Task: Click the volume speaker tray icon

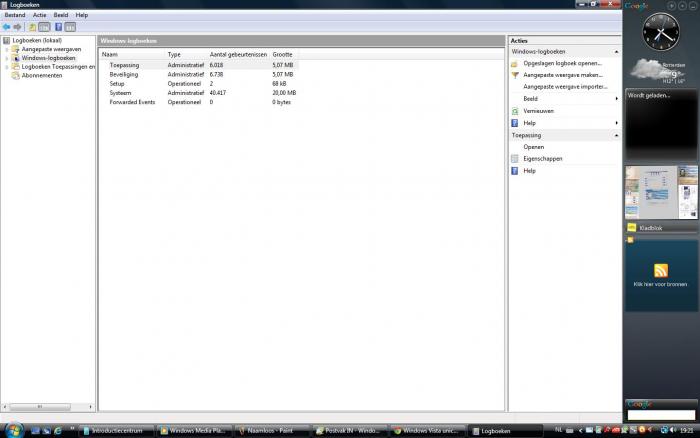Action: [673, 430]
